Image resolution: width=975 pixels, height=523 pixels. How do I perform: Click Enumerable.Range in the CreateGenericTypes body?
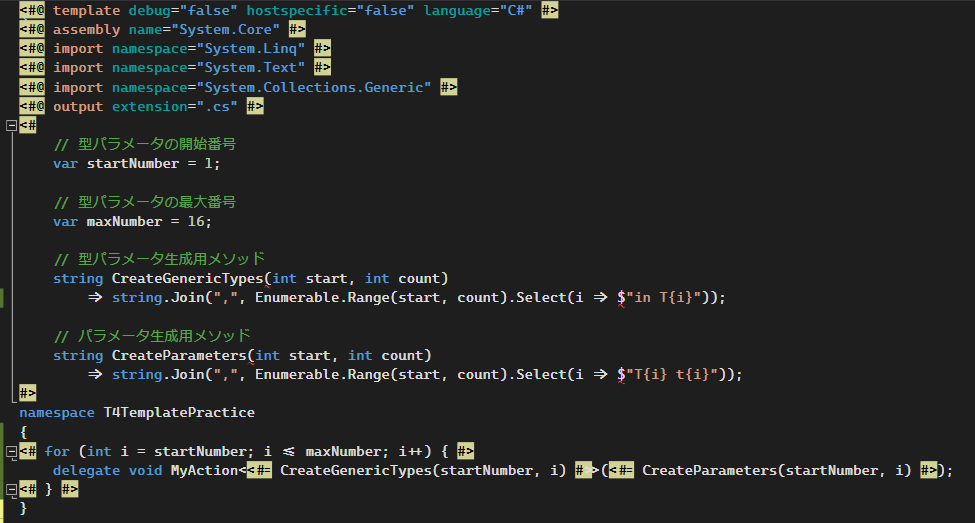pyautogui.click(x=322, y=297)
